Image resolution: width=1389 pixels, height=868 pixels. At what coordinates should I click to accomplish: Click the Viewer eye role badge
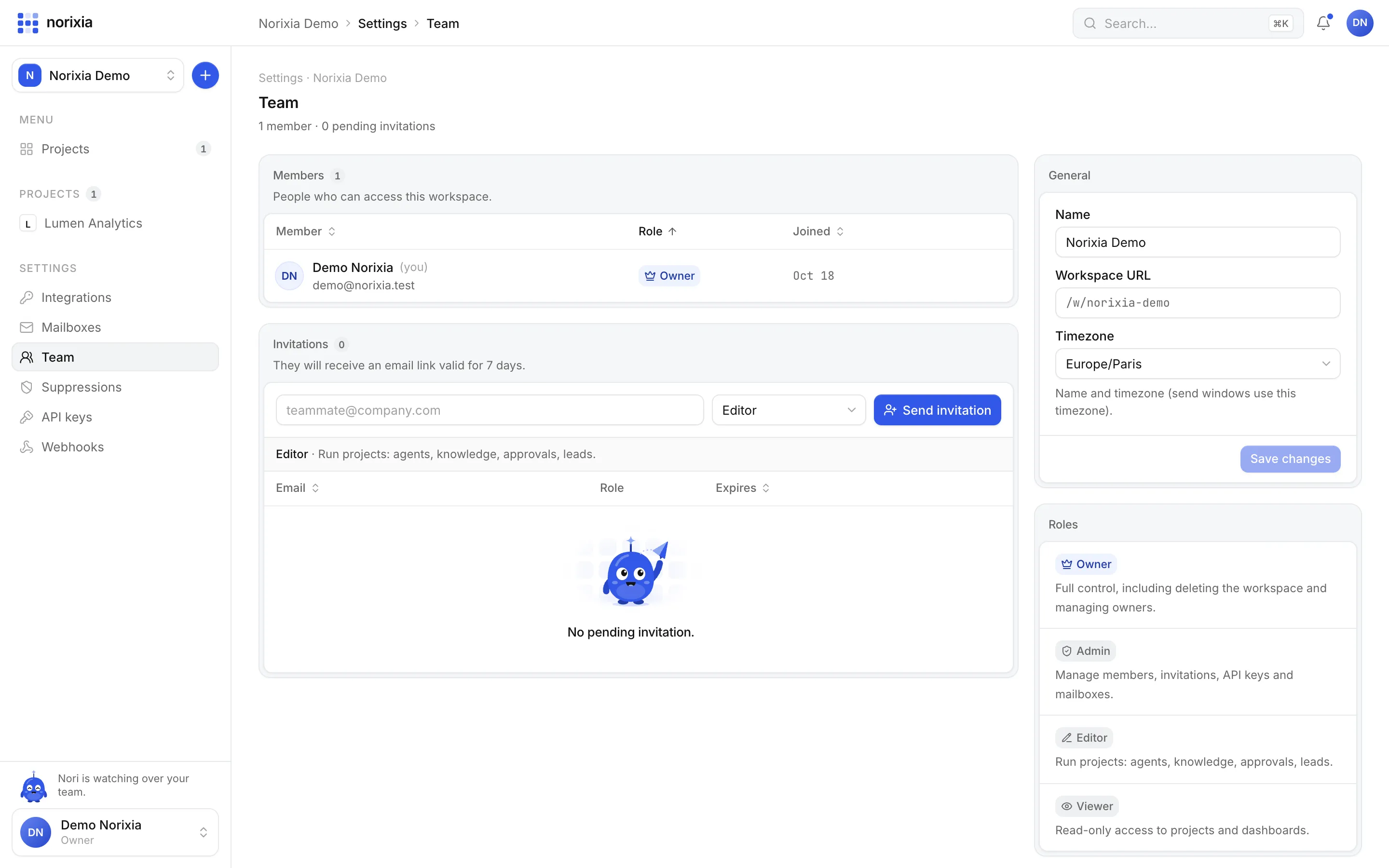[1087, 806]
